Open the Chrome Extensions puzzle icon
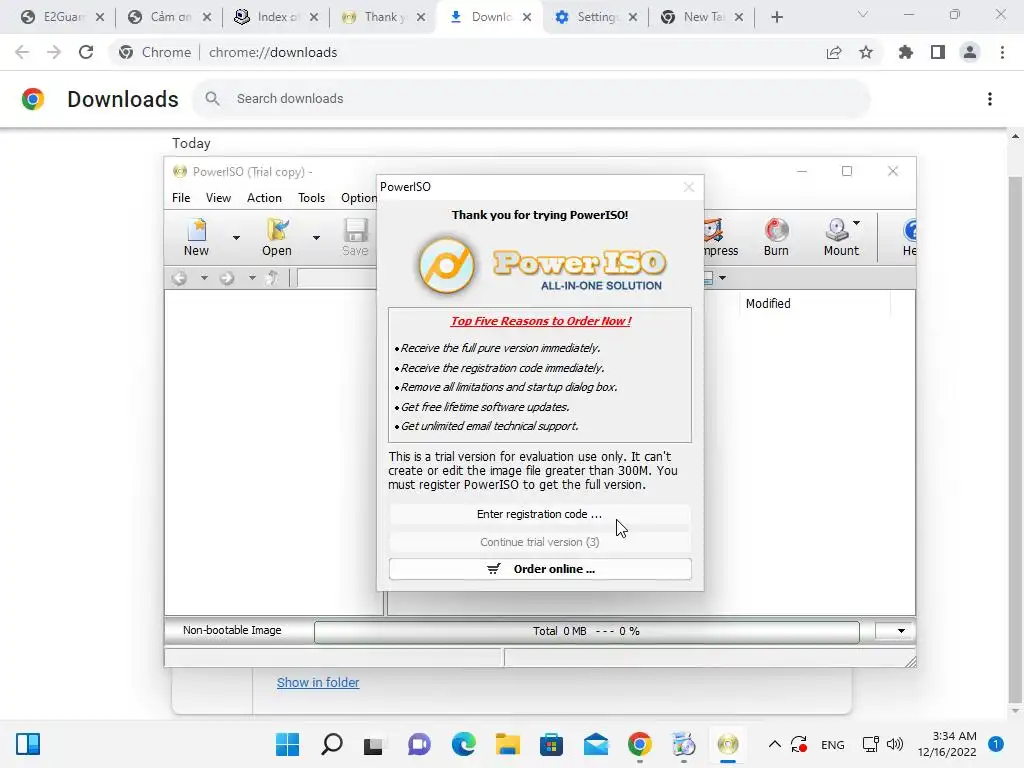 [906, 52]
